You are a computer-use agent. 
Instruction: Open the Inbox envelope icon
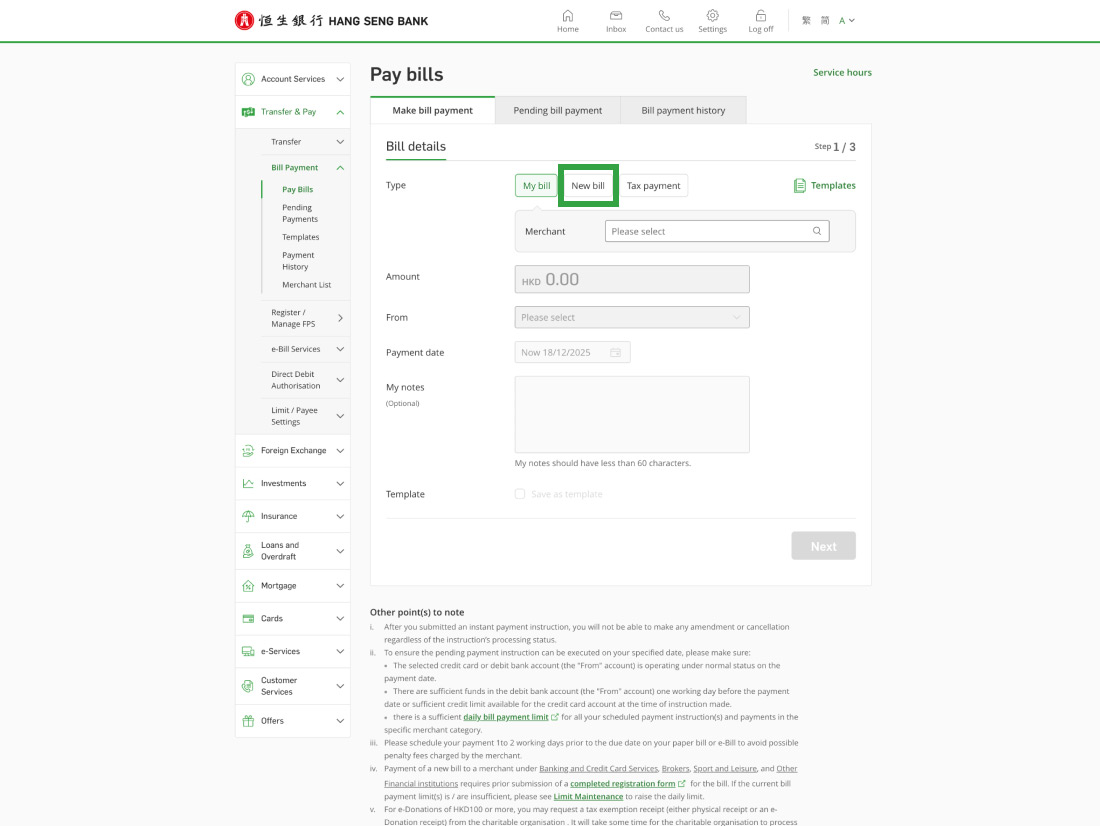click(616, 16)
